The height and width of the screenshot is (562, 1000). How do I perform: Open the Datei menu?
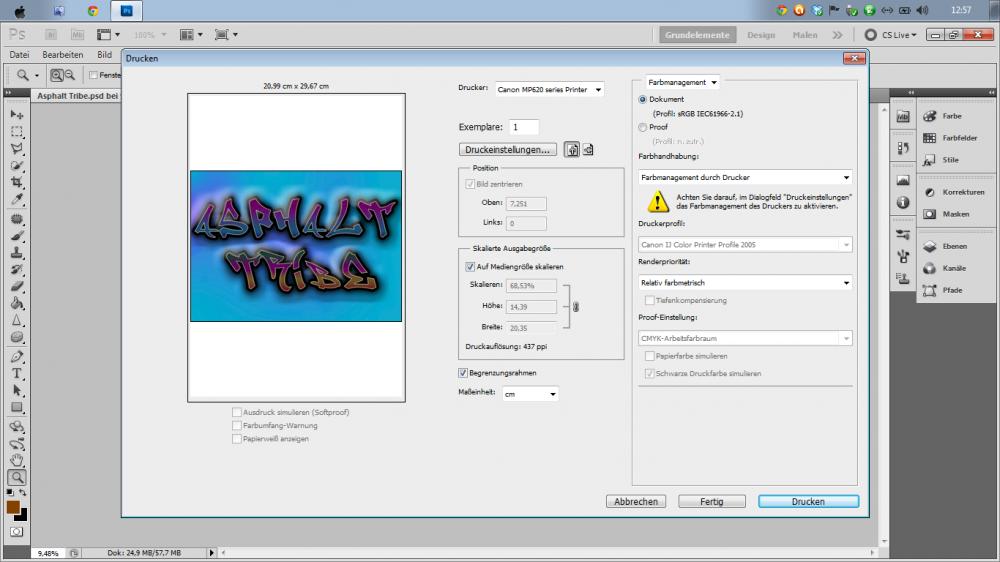point(19,55)
